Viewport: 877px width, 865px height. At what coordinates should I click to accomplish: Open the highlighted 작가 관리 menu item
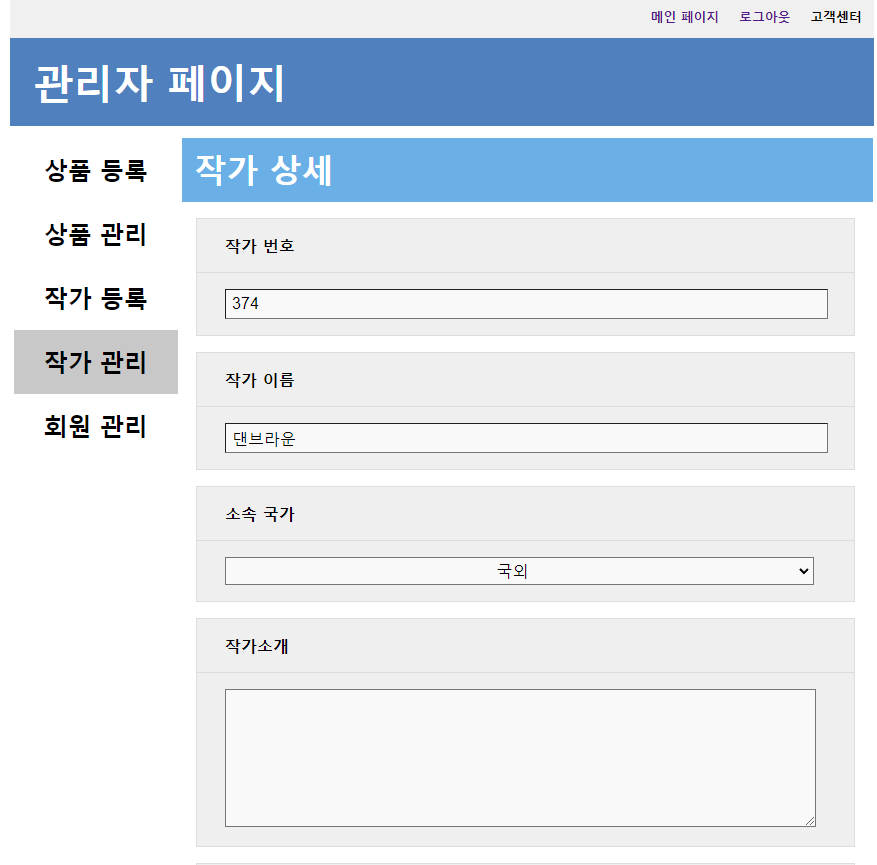click(x=96, y=362)
